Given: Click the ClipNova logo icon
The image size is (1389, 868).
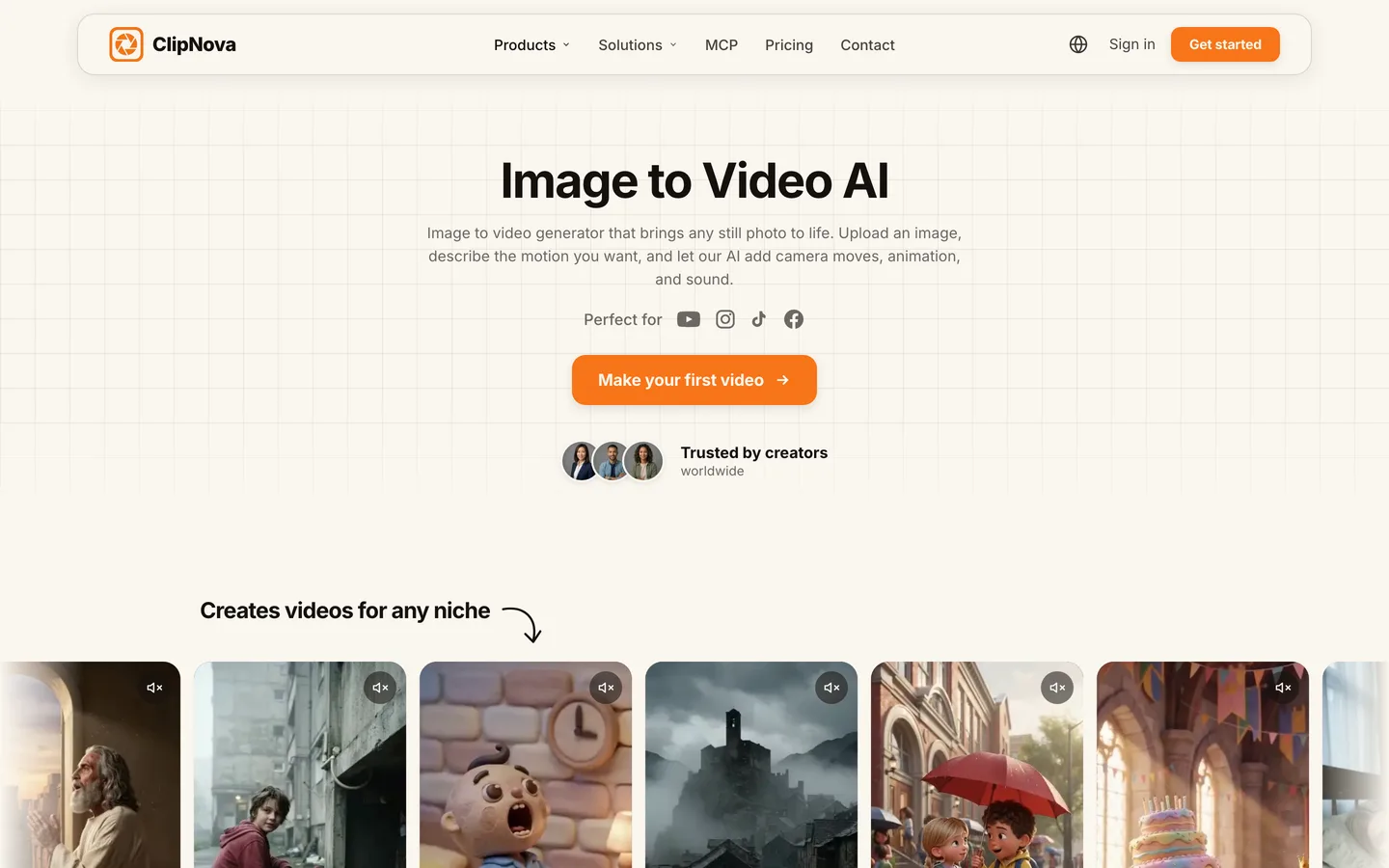Looking at the screenshot, I should 126,44.
